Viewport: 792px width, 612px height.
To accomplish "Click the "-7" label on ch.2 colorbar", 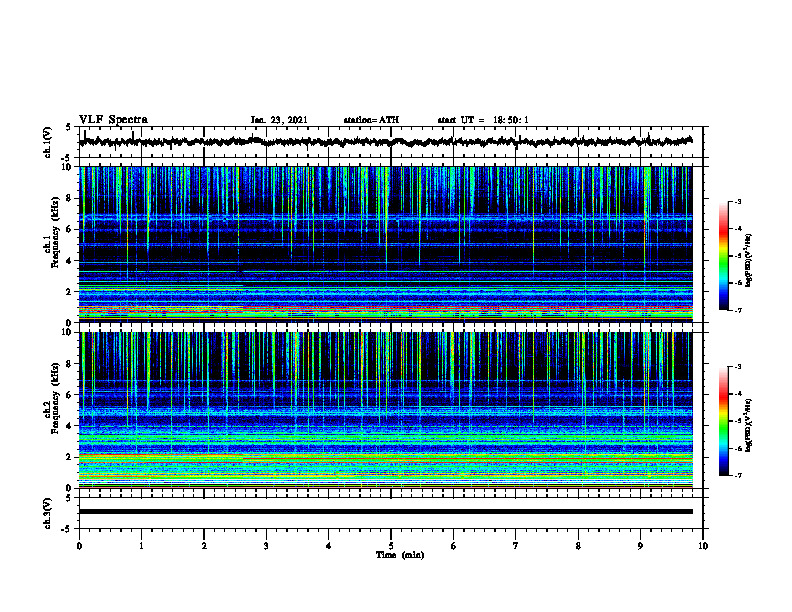I will pyautogui.click(x=737, y=475).
